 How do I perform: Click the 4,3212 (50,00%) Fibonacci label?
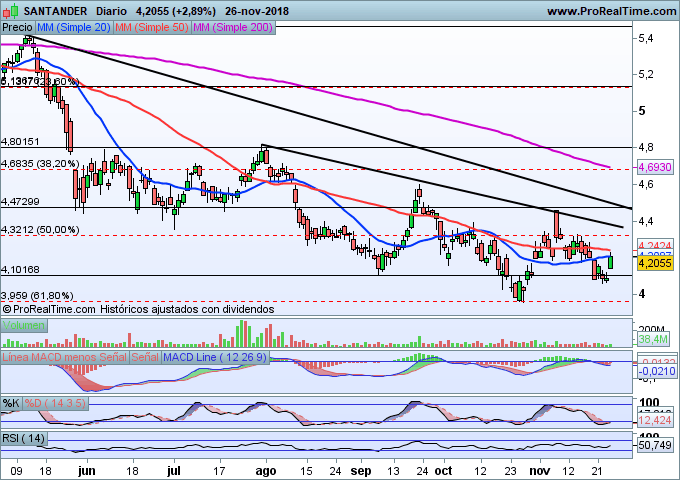click(40, 229)
